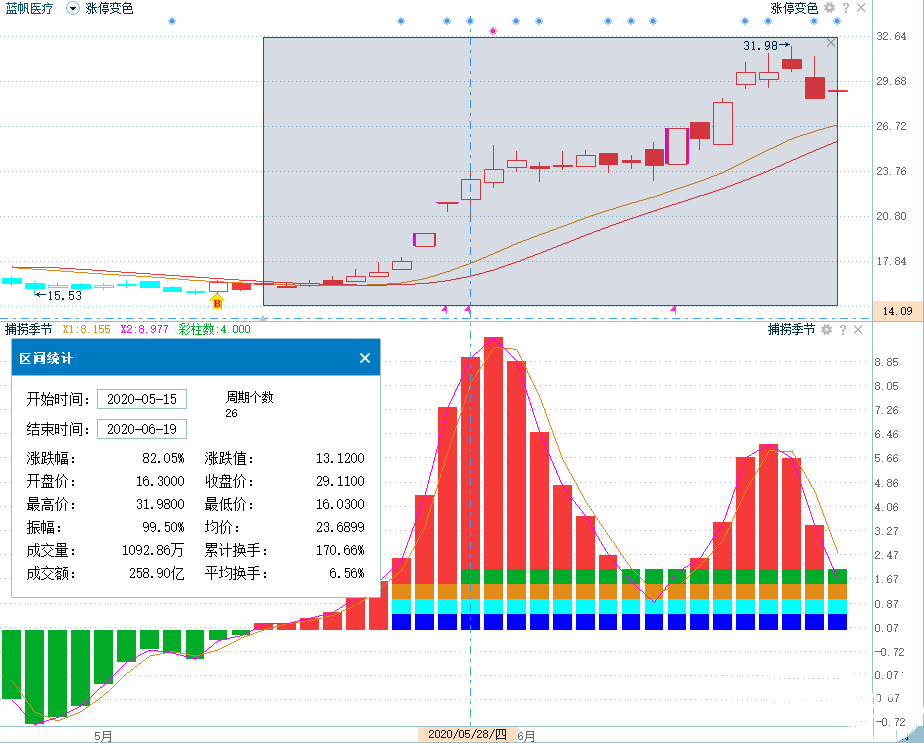
Task: Click the 捕捞季节 indicator name at left
Action: tap(29, 329)
